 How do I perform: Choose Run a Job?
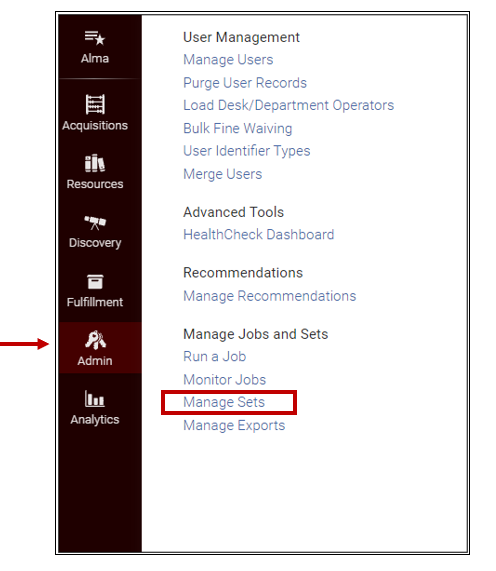(x=214, y=356)
